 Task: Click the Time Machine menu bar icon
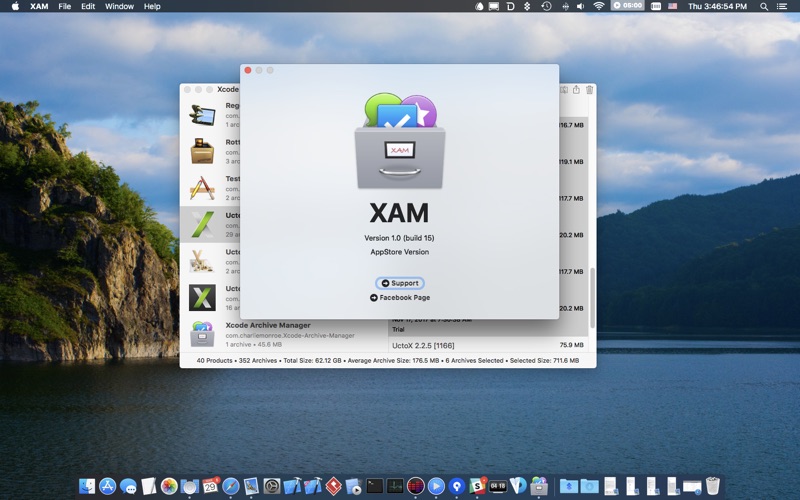[x=546, y=6]
